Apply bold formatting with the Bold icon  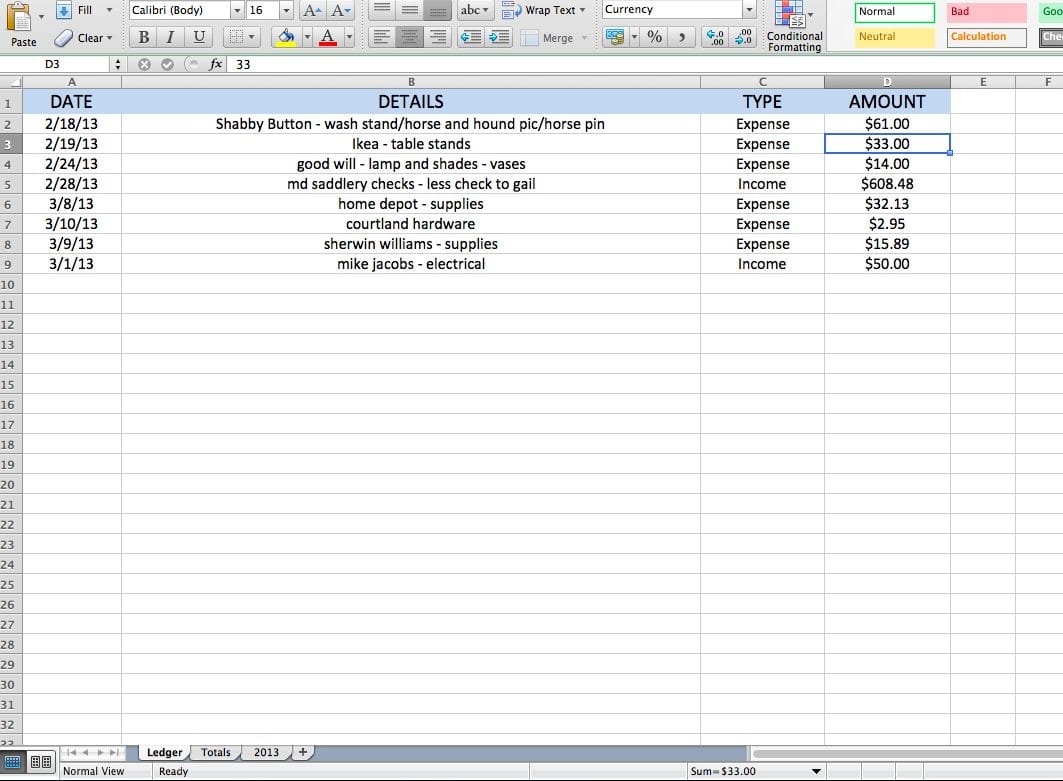click(143, 36)
